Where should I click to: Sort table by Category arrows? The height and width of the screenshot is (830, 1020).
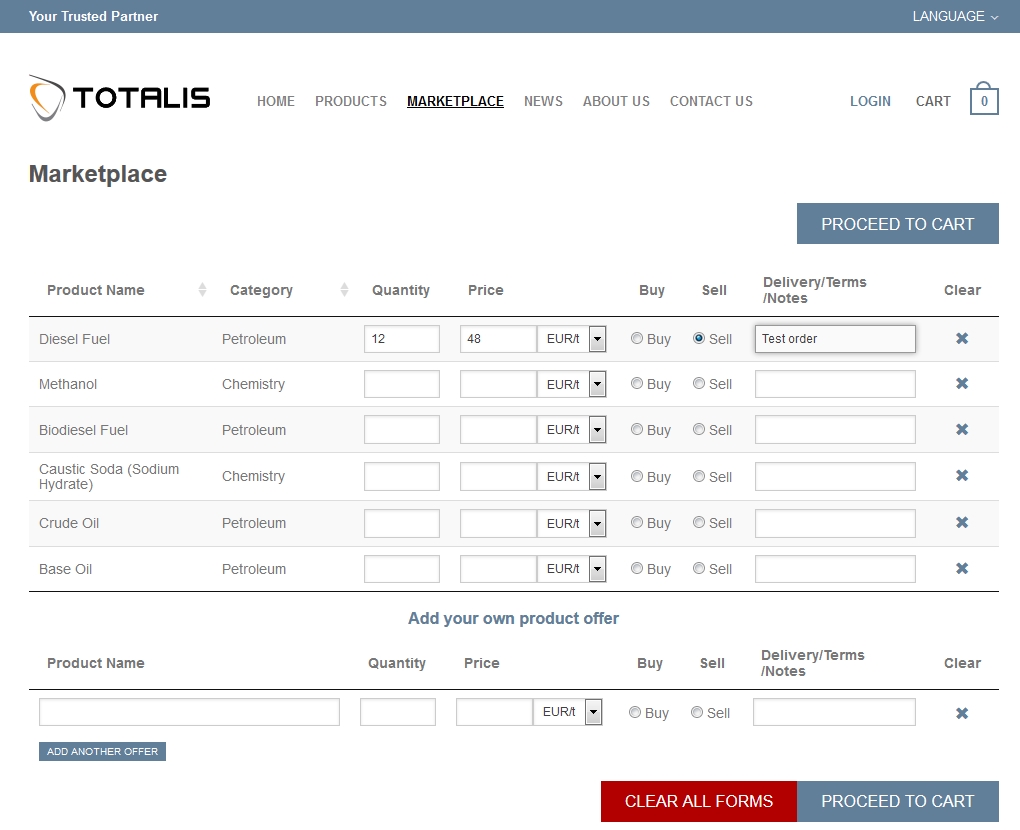click(344, 290)
